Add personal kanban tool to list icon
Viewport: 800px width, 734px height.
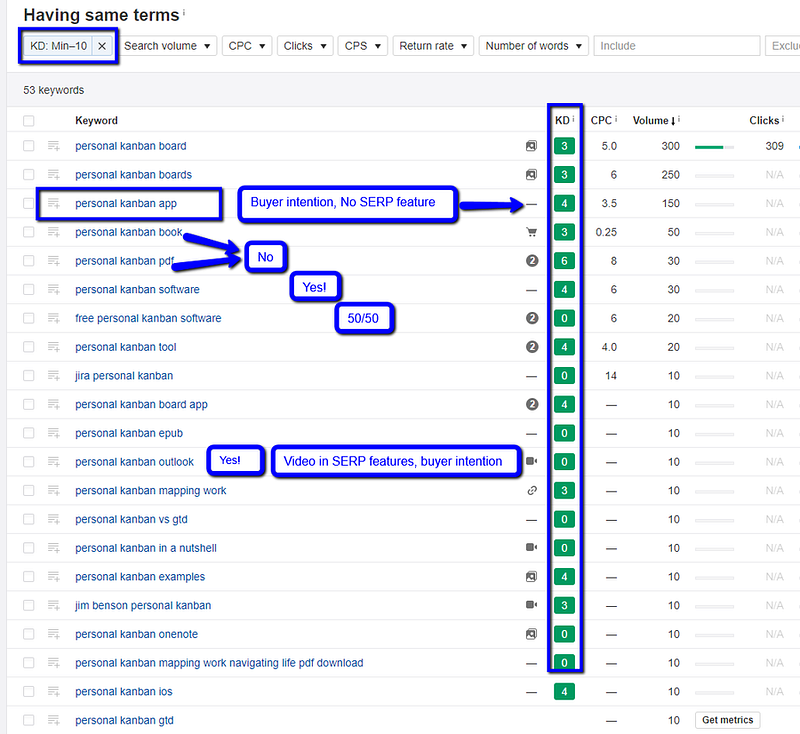(54, 347)
